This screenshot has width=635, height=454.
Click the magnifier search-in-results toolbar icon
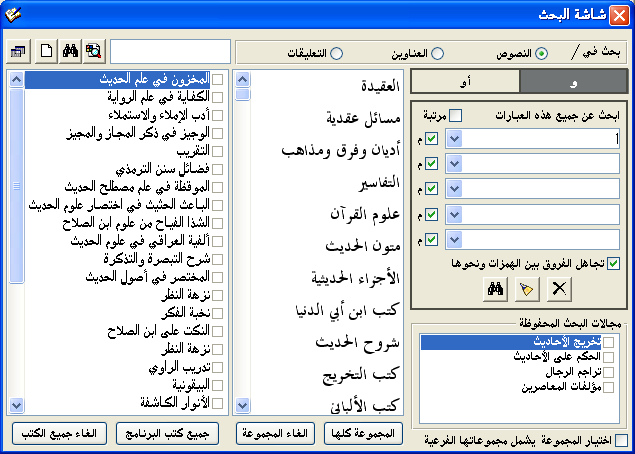[x=94, y=51]
